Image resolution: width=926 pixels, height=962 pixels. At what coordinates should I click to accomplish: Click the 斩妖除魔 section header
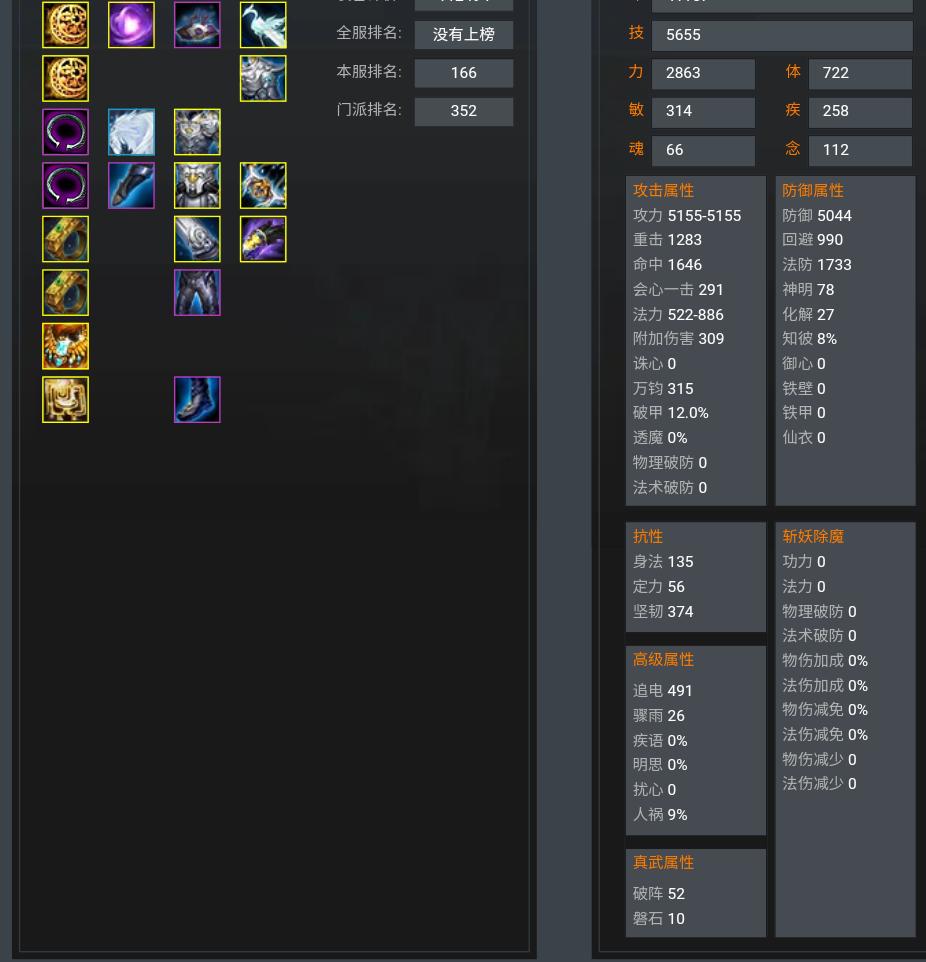[x=813, y=536]
